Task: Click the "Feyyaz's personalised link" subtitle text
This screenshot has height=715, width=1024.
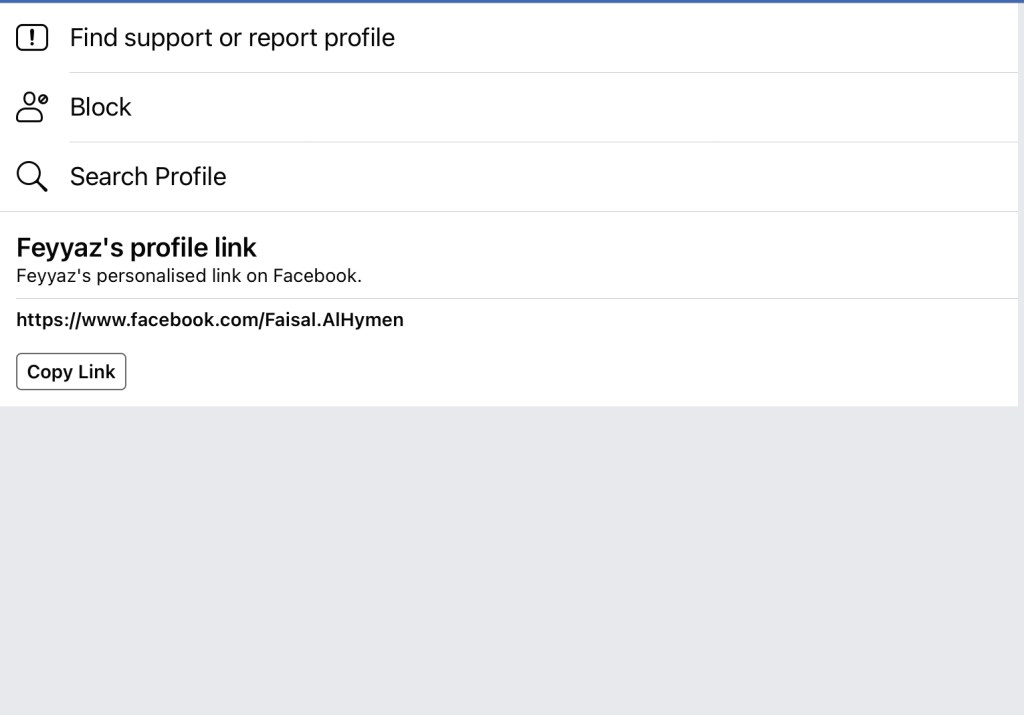Action: (189, 276)
